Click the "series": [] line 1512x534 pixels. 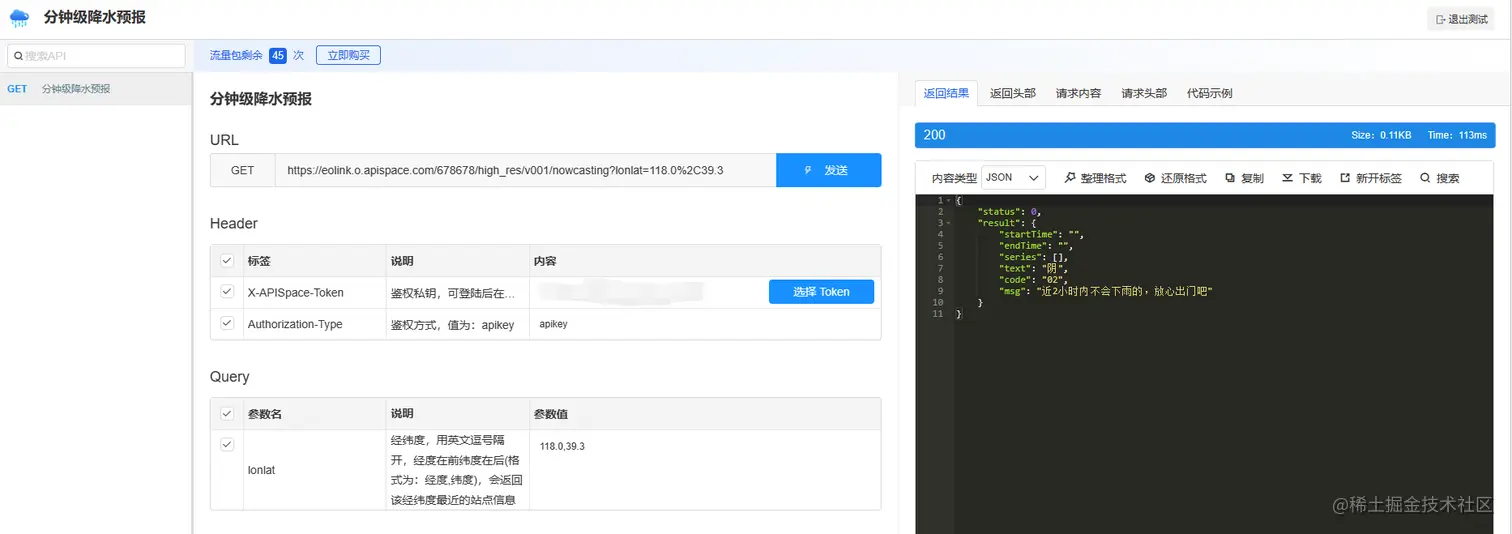[x=1035, y=257]
